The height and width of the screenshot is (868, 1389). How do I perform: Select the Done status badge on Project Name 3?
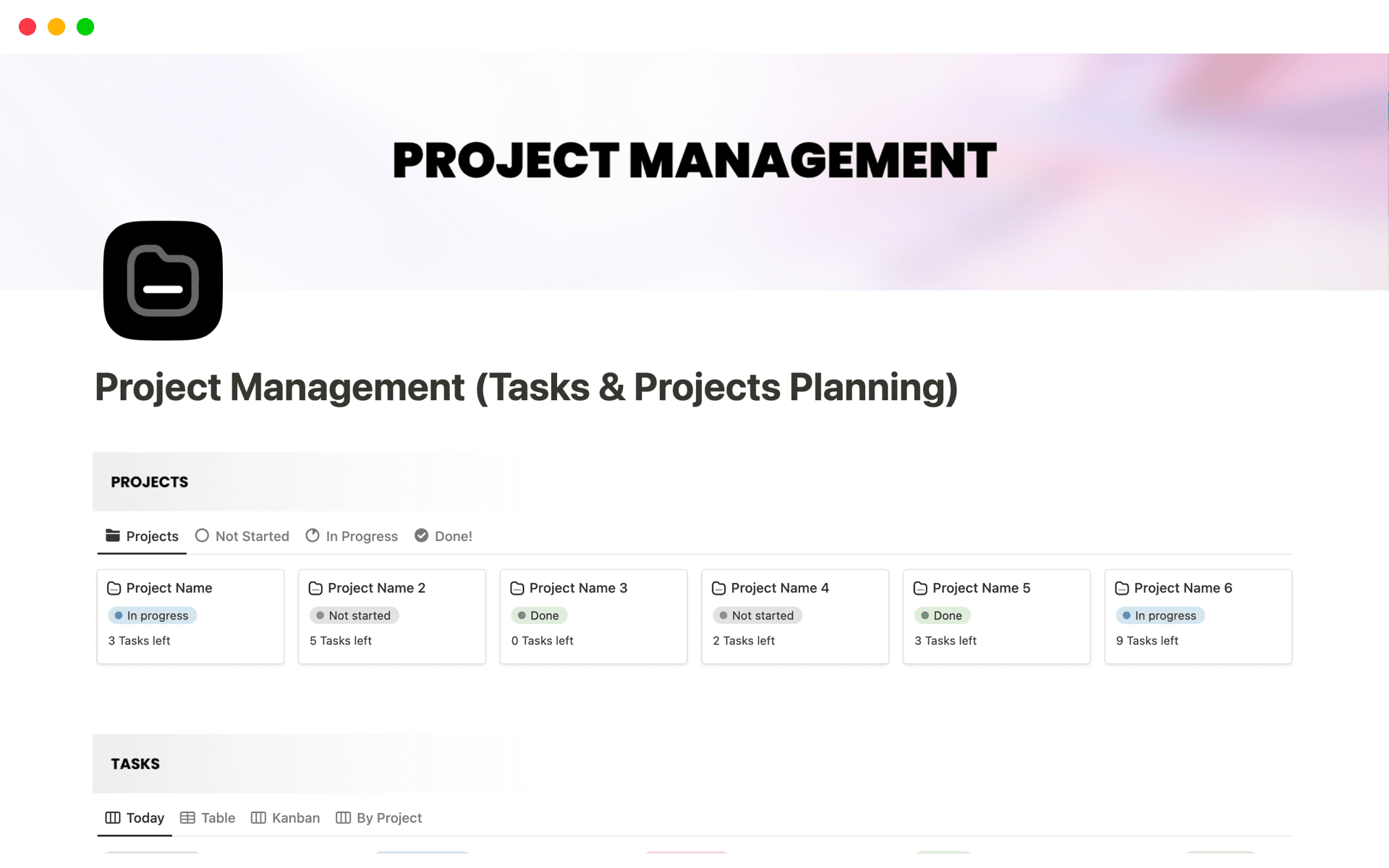point(539,615)
